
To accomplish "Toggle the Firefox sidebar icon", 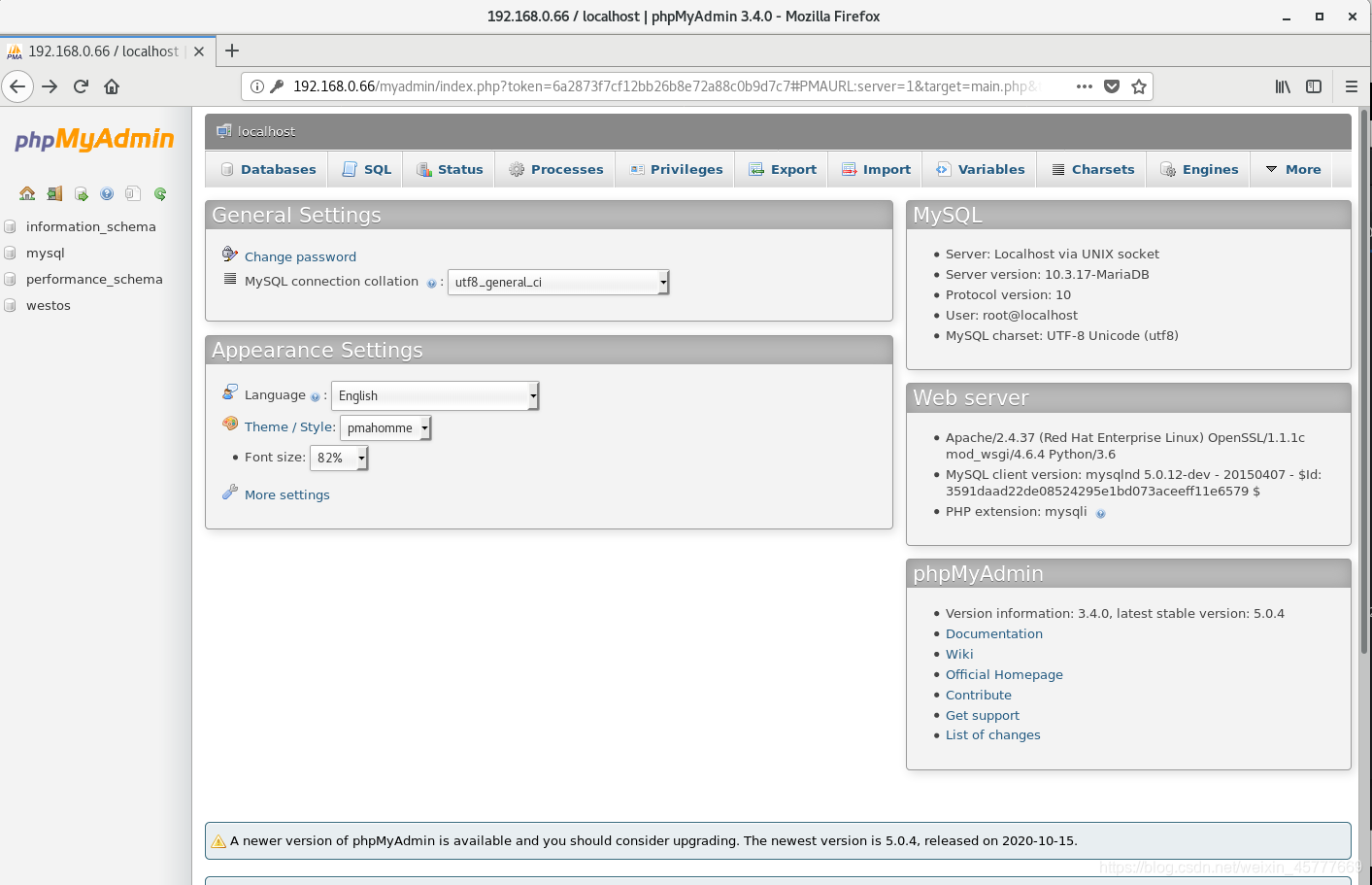I will [x=1314, y=86].
